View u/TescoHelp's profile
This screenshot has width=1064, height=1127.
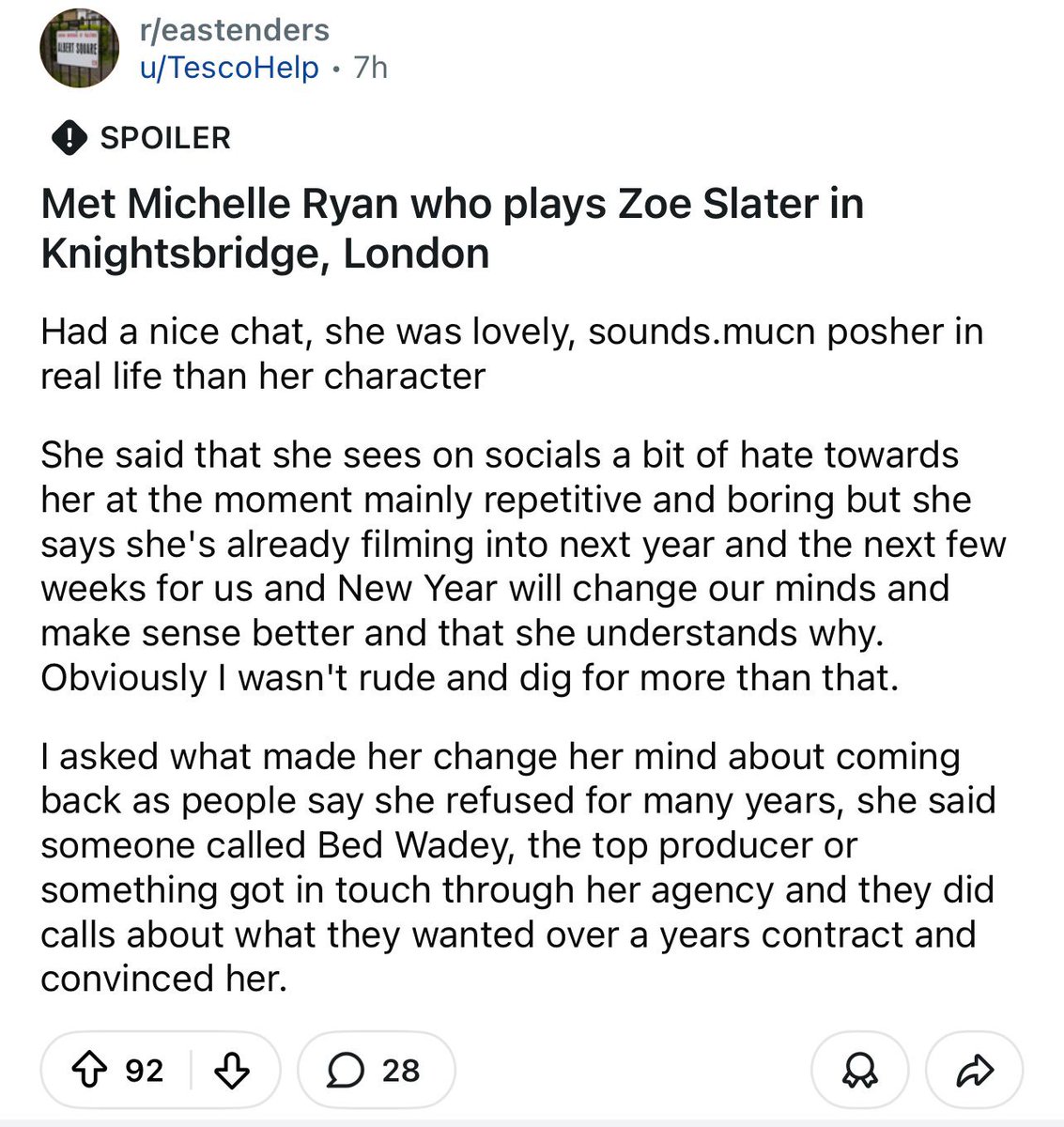(228, 68)
